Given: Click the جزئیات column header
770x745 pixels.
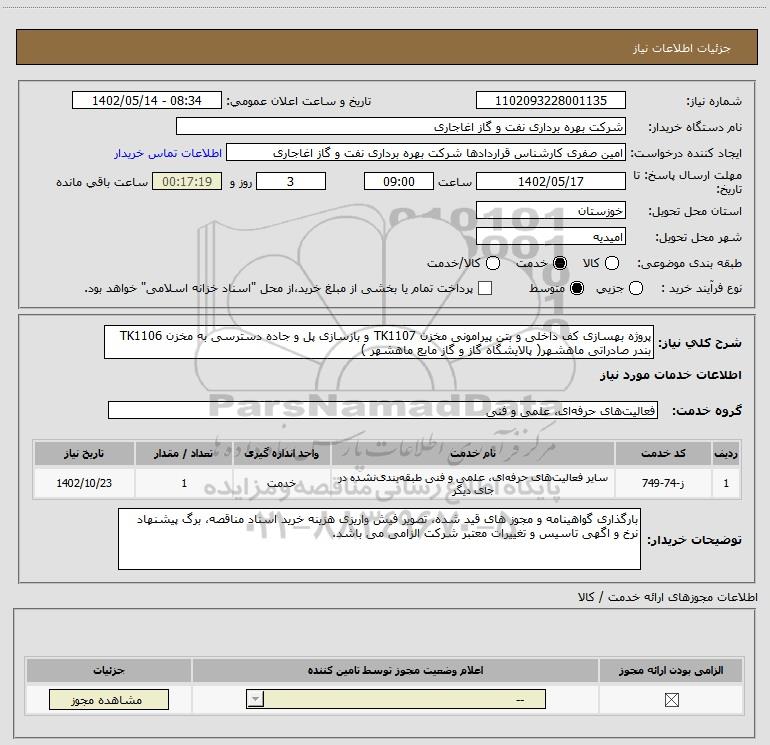Looking at the screenshot, I should click(x=109, y=670).
